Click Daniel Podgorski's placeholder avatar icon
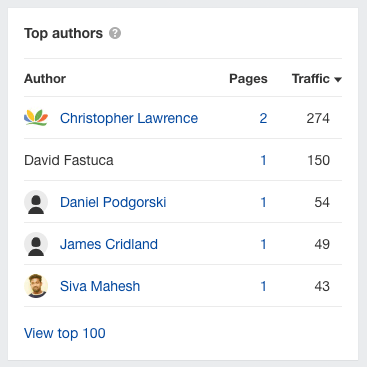Viewport: 367px width, 367px height. pos(36,202)
